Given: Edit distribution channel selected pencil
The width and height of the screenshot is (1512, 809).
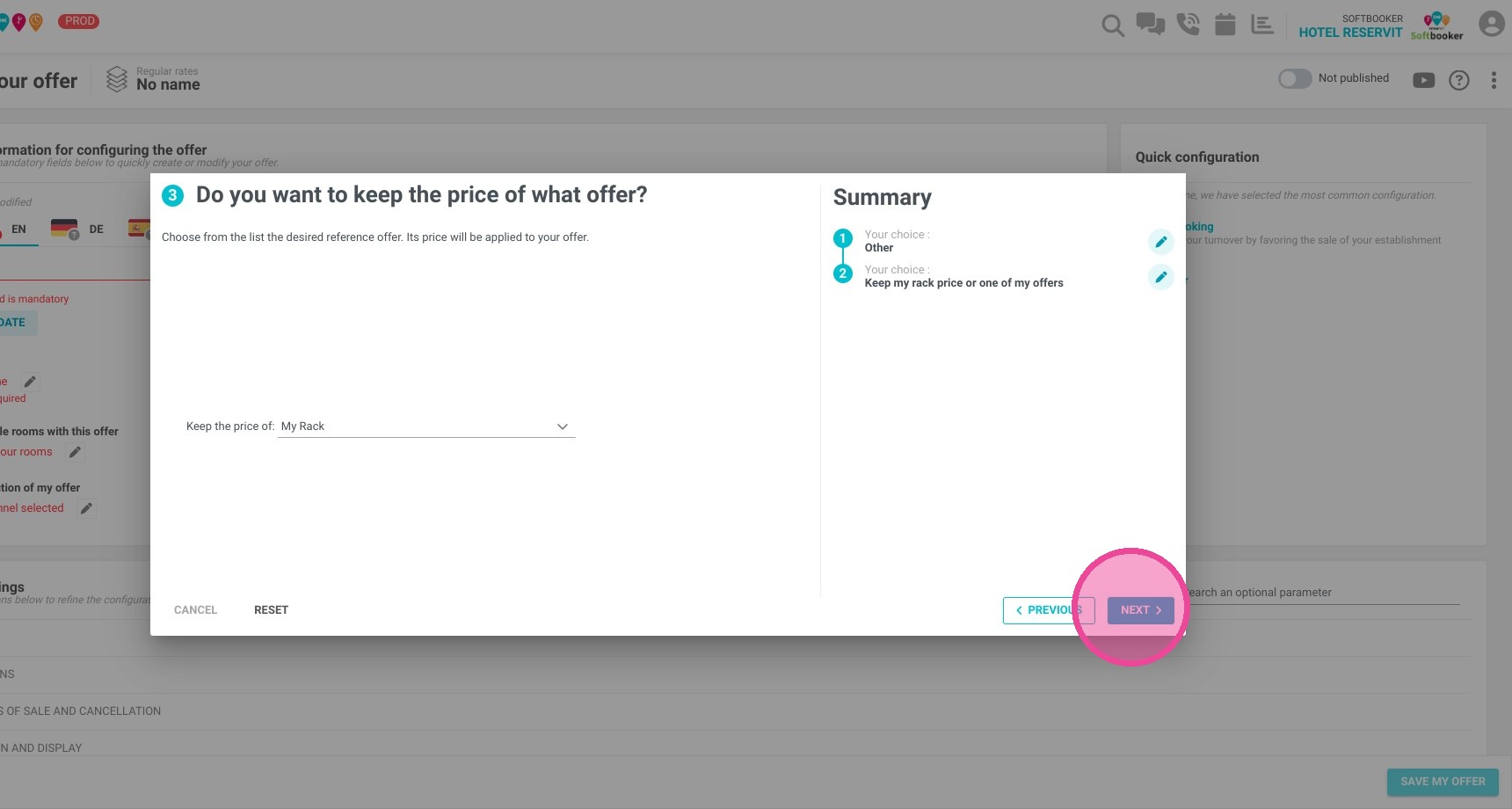Looking at the screenshot, I should (x=86, y=508).
